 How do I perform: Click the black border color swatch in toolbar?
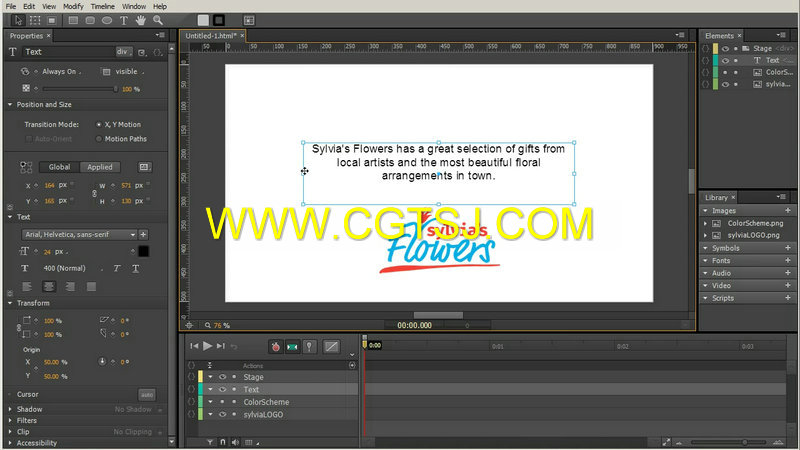(x=219, y=20)
